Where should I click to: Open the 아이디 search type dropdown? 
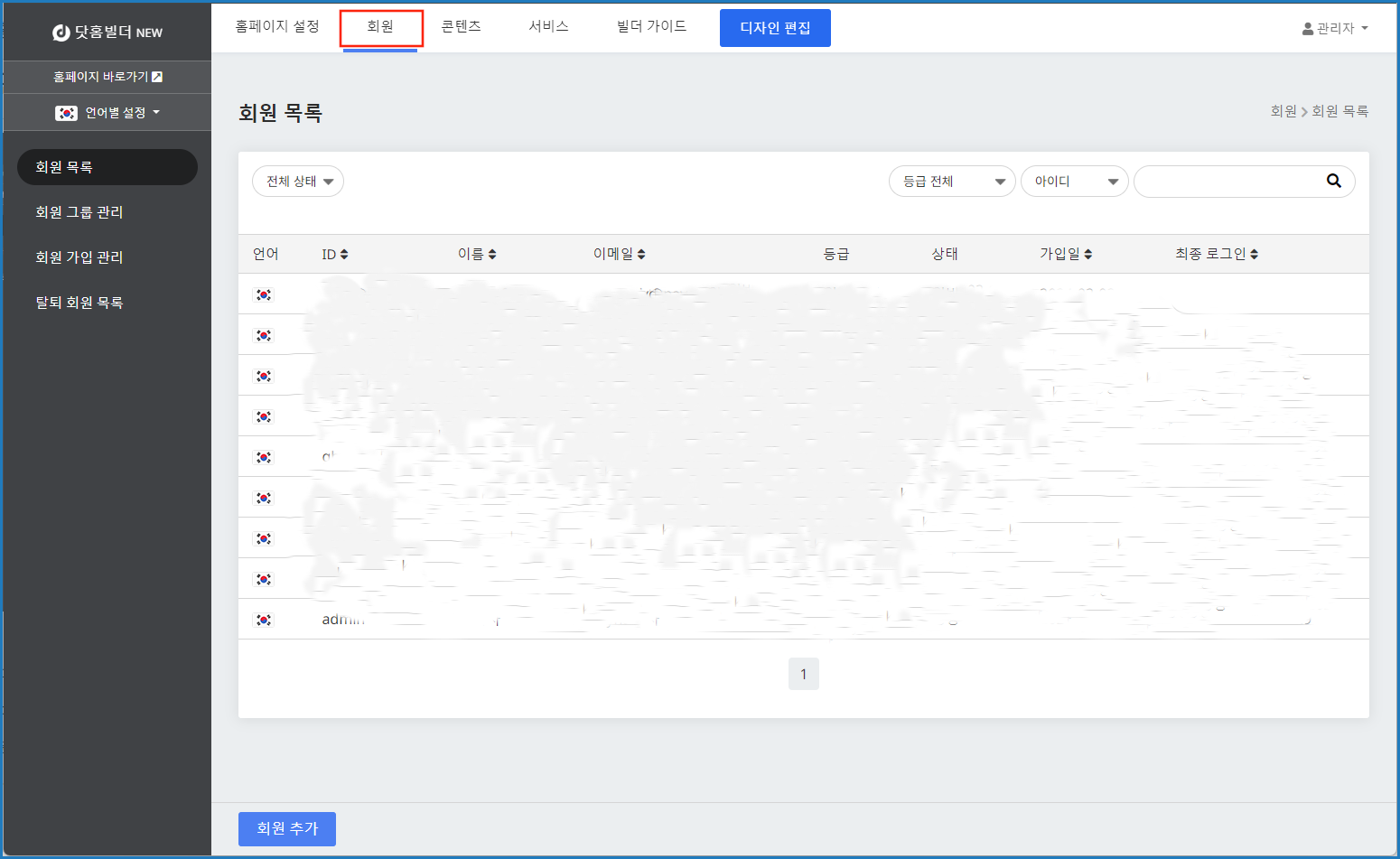pyautogui.click(x=1074, y=182)
